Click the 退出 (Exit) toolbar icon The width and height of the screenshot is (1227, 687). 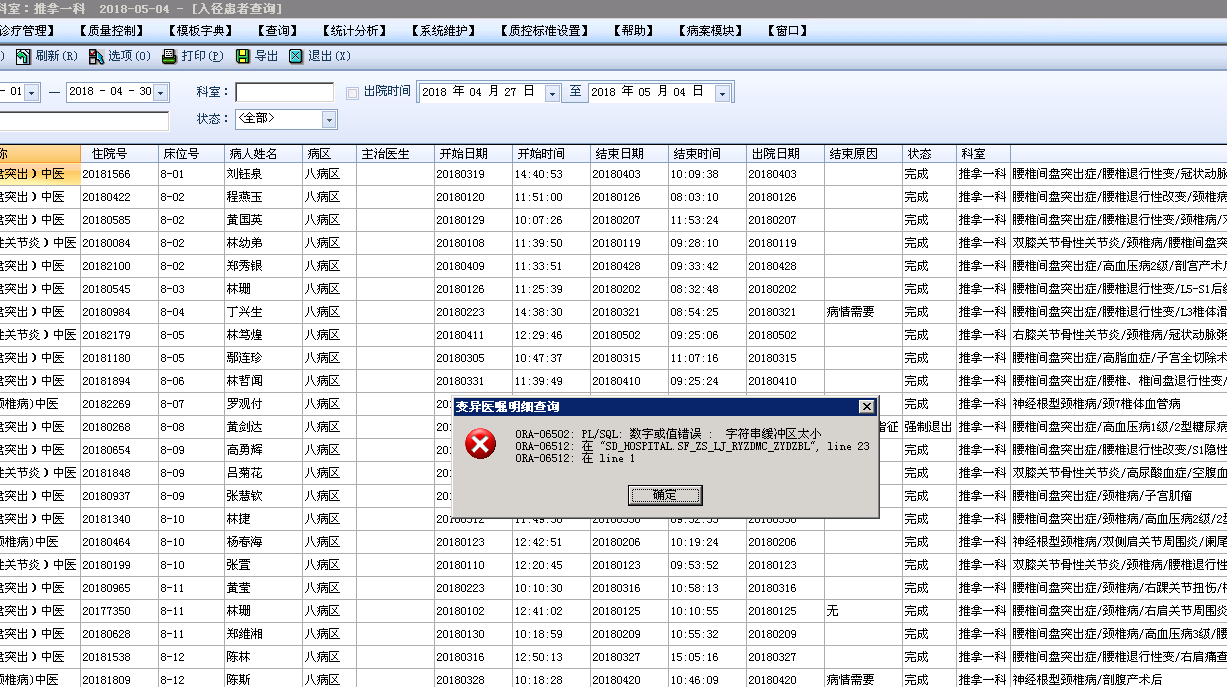click(296, 57)
